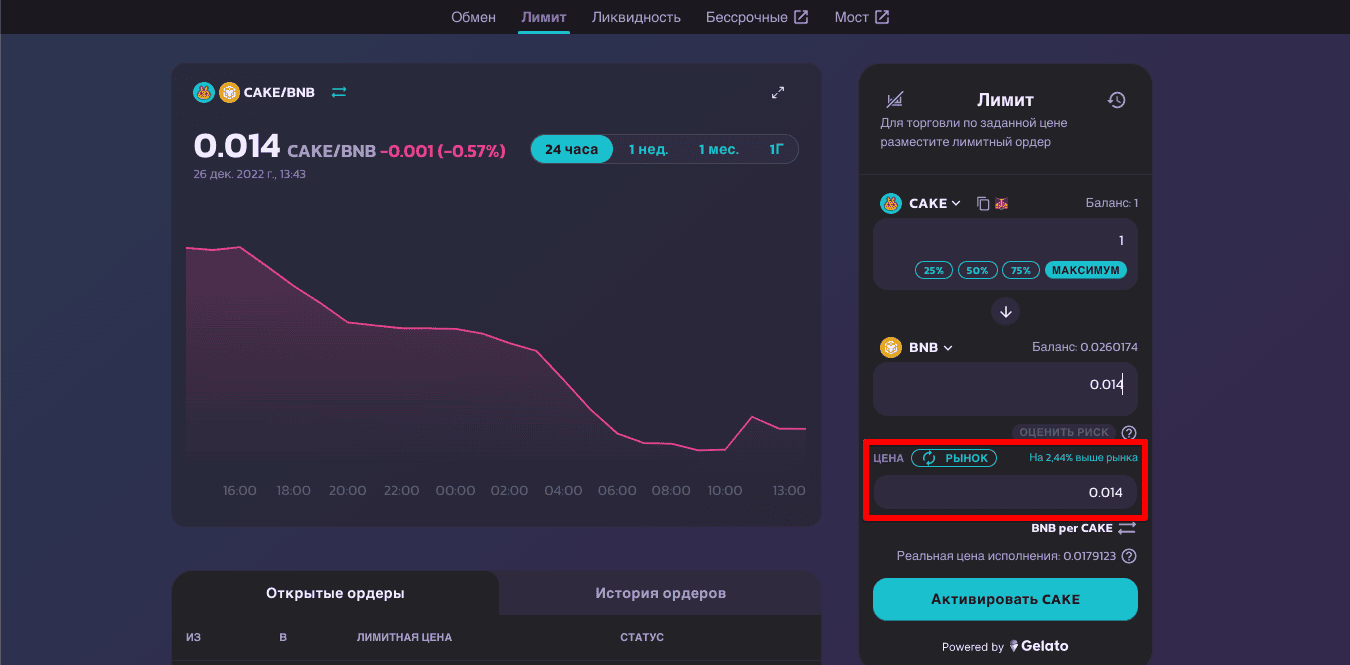Reset the price with the РЫНОК button
Viewport: 1350px width, 665px height.
[954, 458]
